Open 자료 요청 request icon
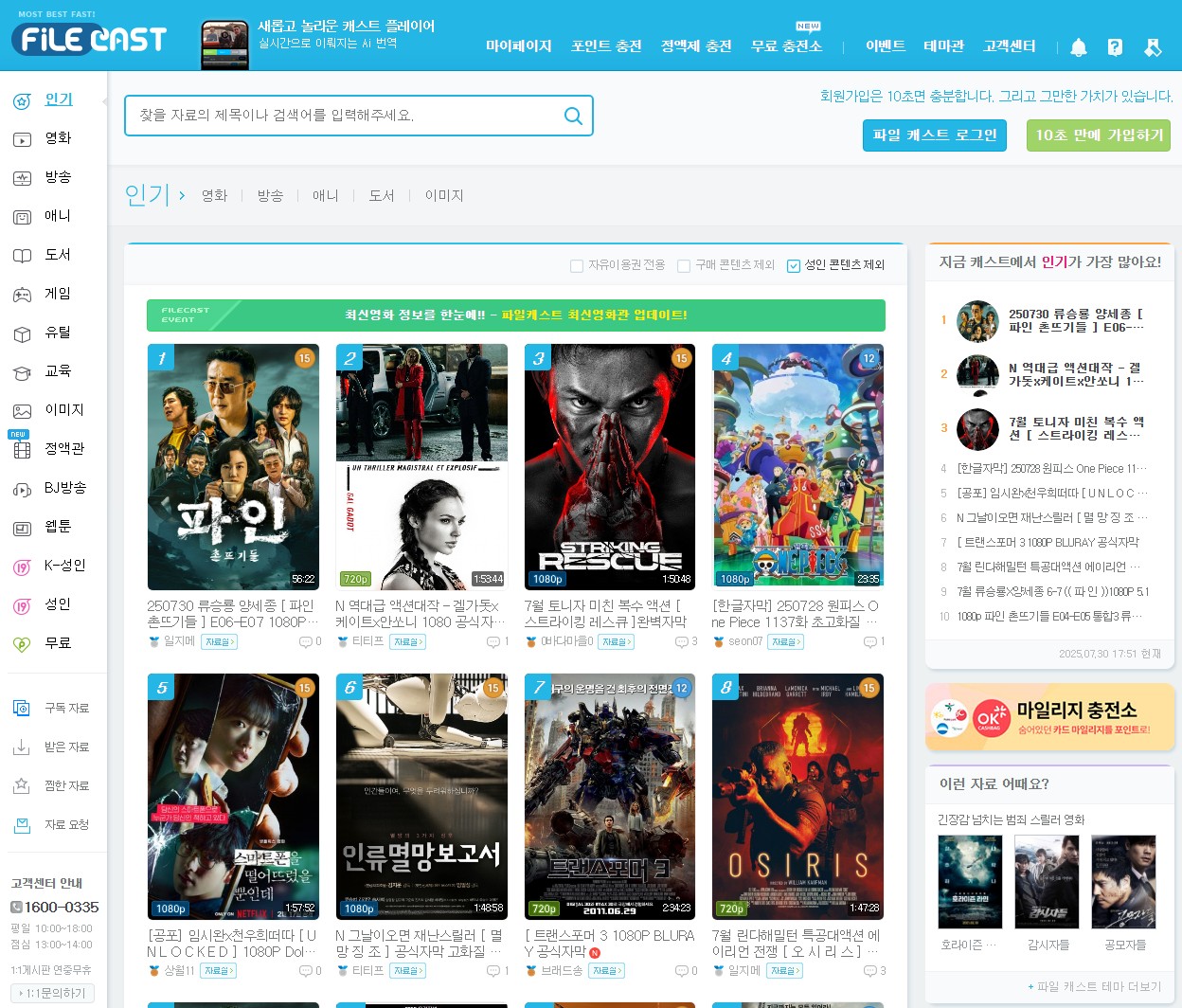Screen dimensions: 1182x1008 pyautogui.click(x=22, y=825)
